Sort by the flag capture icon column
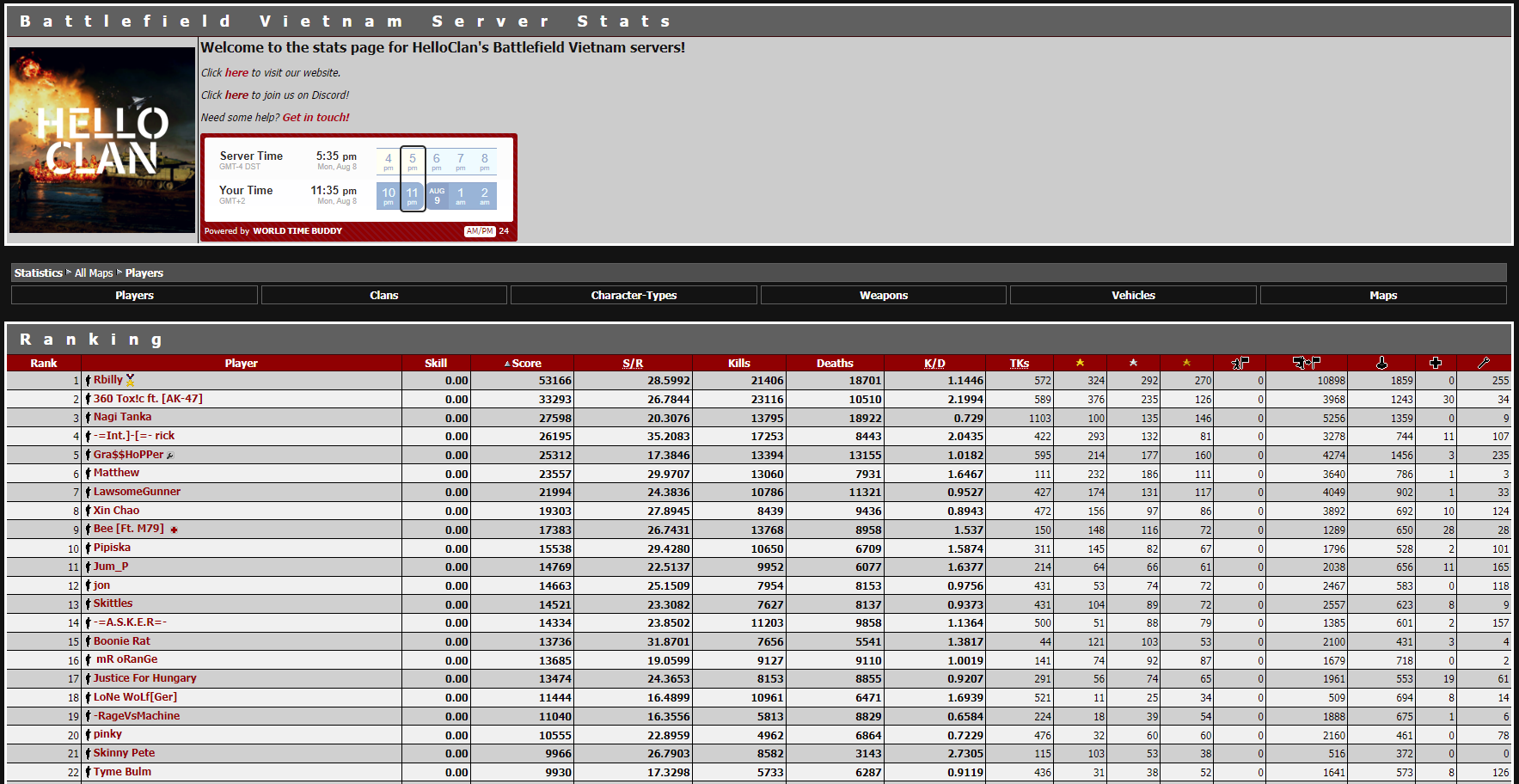This screenshot has width=1519, height=784. pyautogui.click(x=1240, y=363)
